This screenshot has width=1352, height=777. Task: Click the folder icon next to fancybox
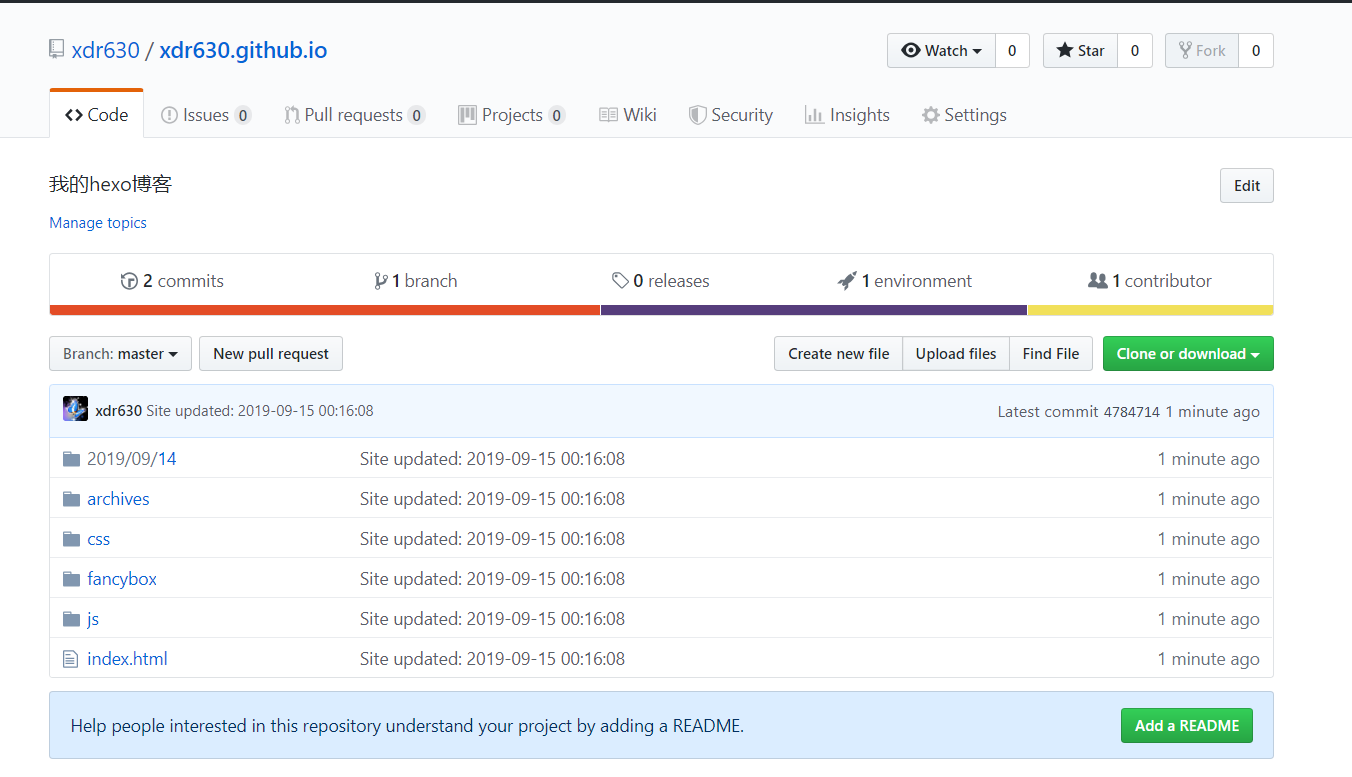(71, 579)
